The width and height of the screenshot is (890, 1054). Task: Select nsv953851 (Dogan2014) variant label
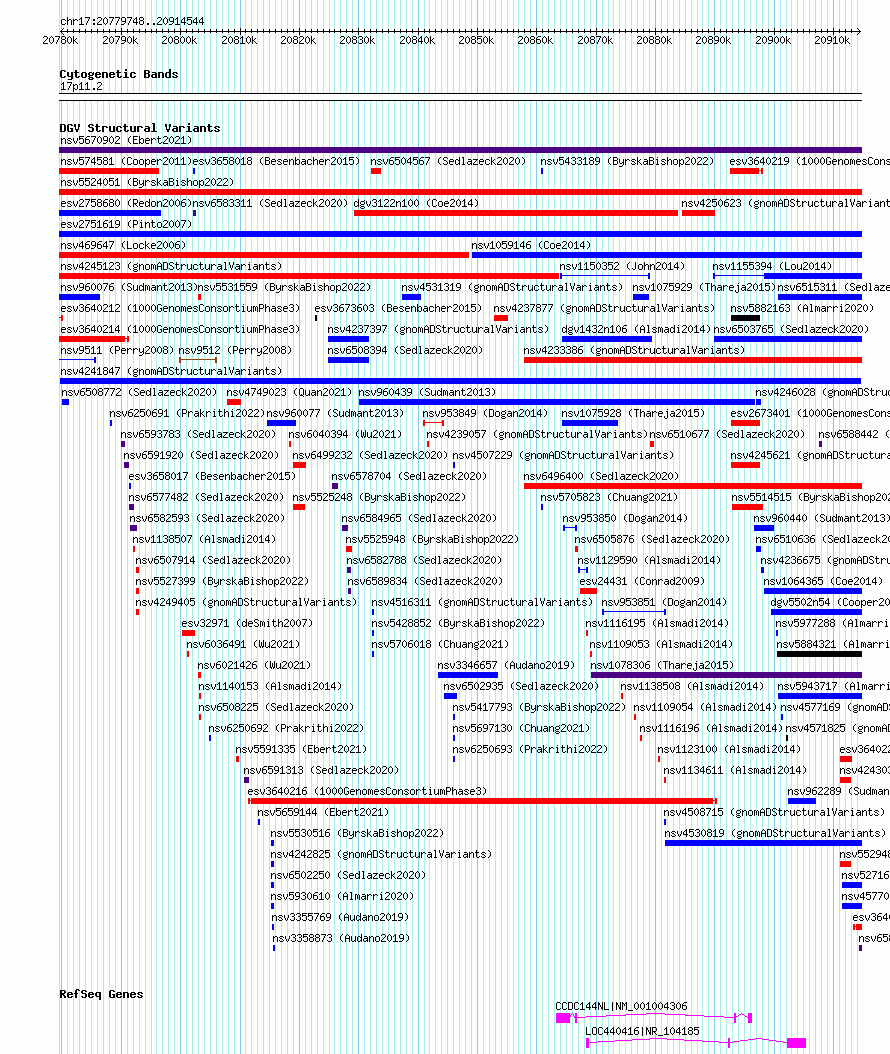tap(664, 602)
